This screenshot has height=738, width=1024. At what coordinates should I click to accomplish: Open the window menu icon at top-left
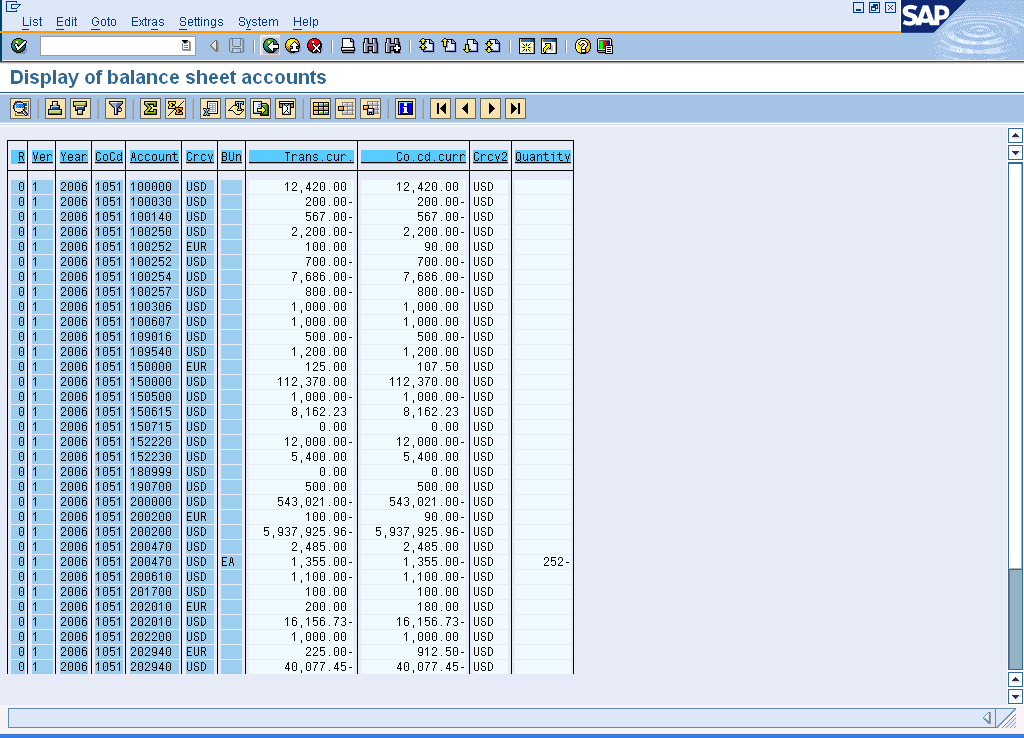(13, 7)
